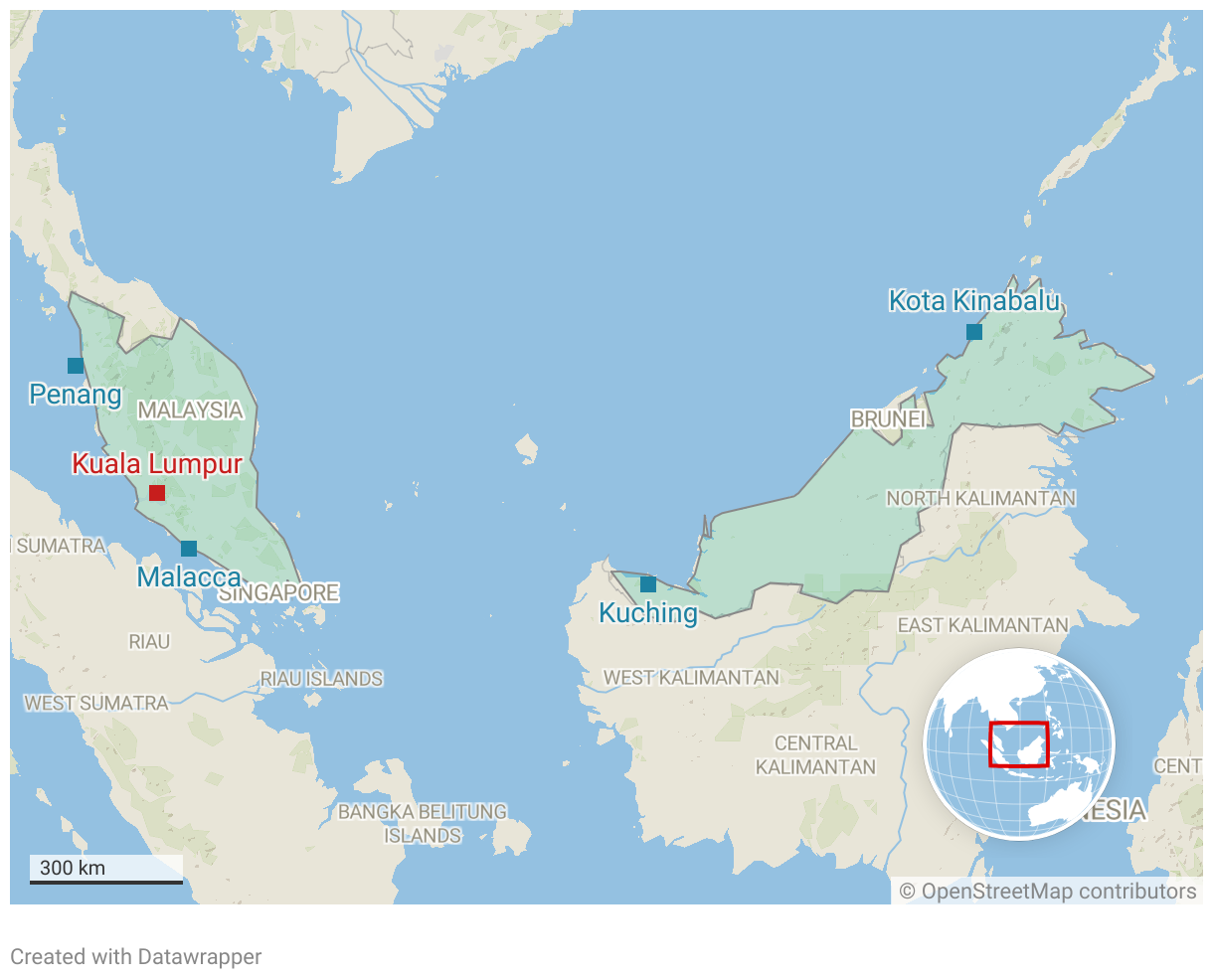Click the red Kuala Lumpur marker square
Viewport: 1213px width, 980px height.
coord(157,493)
